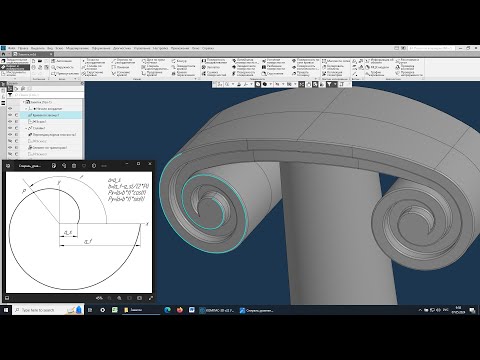Show the hidden Эскиз:2 item
480x360 pixels.
(10, 141)
